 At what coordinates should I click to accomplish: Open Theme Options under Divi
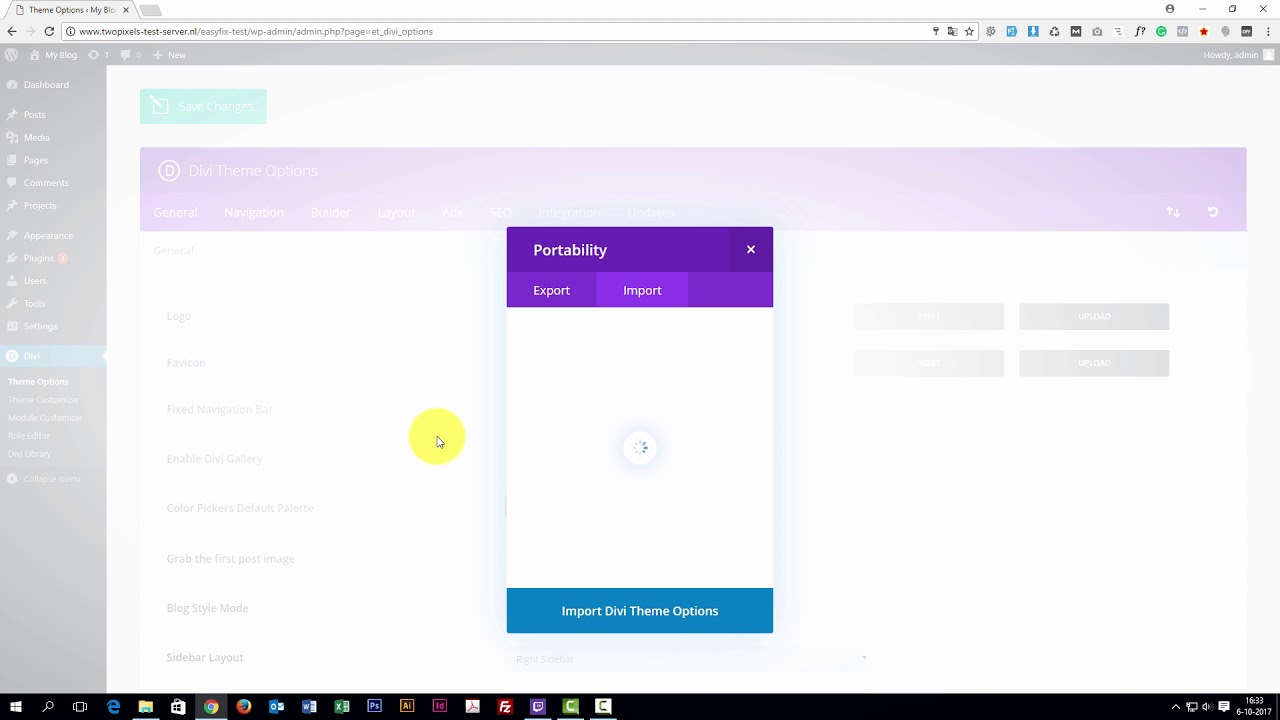[38, 382]
